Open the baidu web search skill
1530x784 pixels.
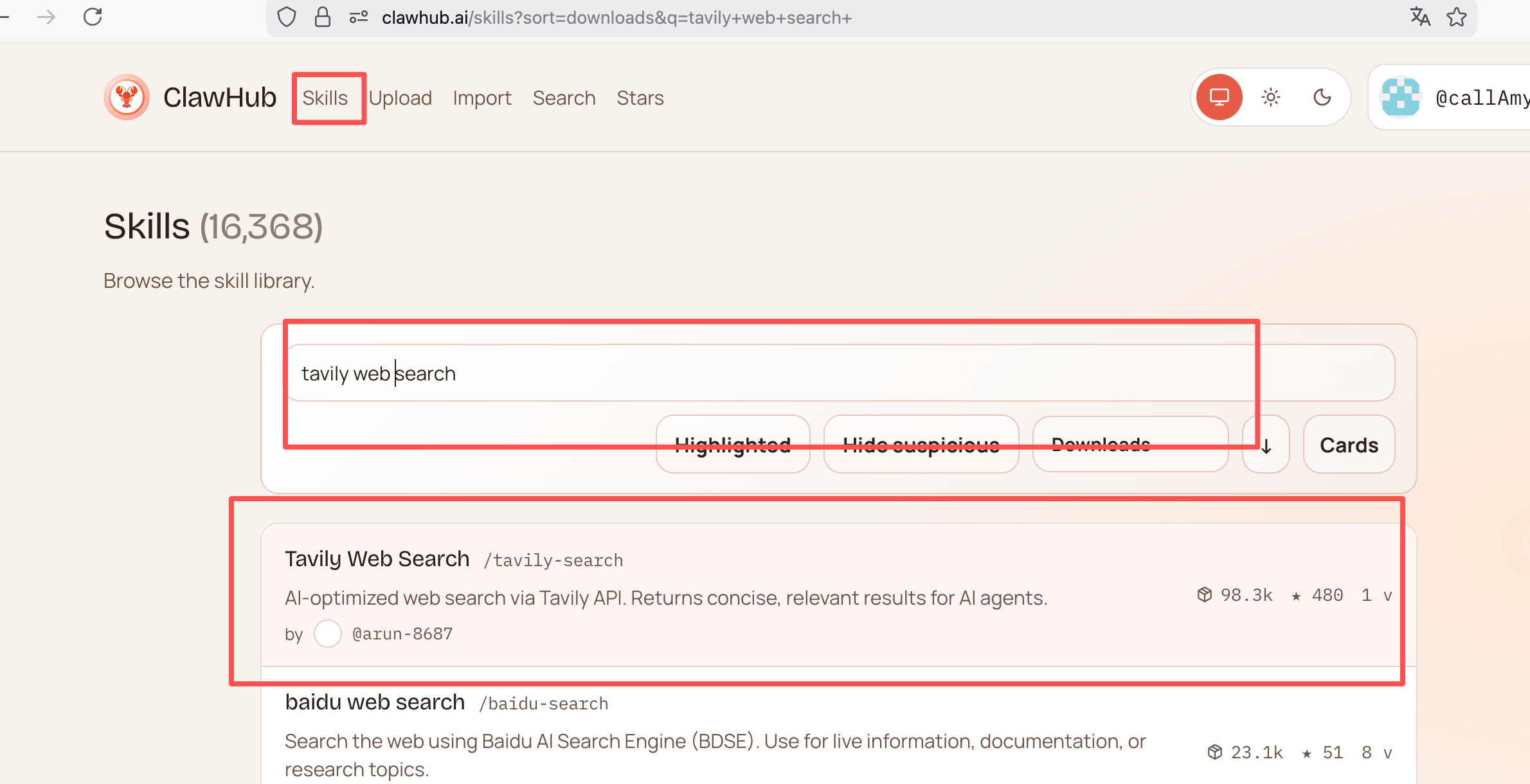[x=374, y=702]
